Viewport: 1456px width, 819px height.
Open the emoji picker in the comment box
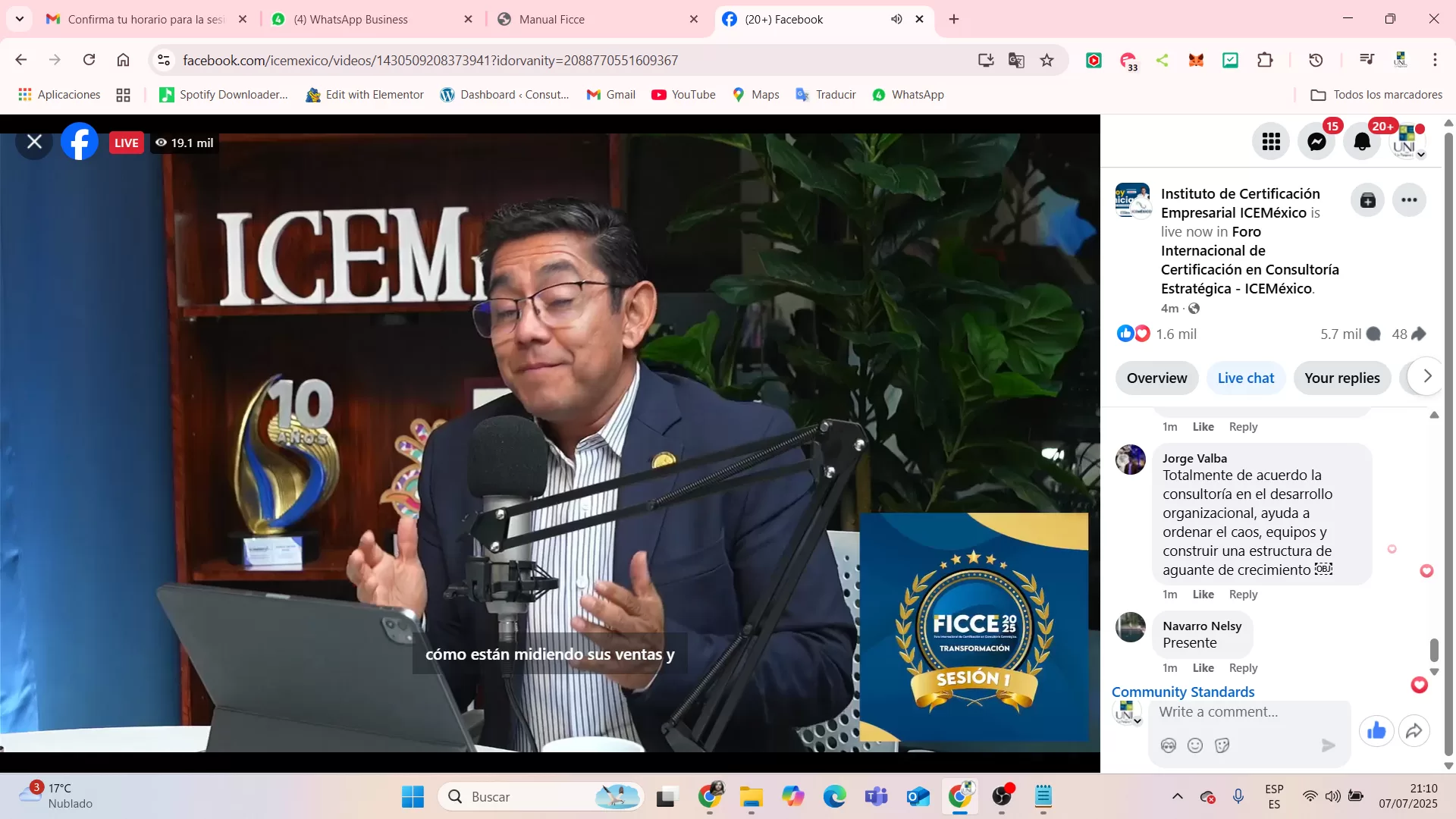(1195, 745)
